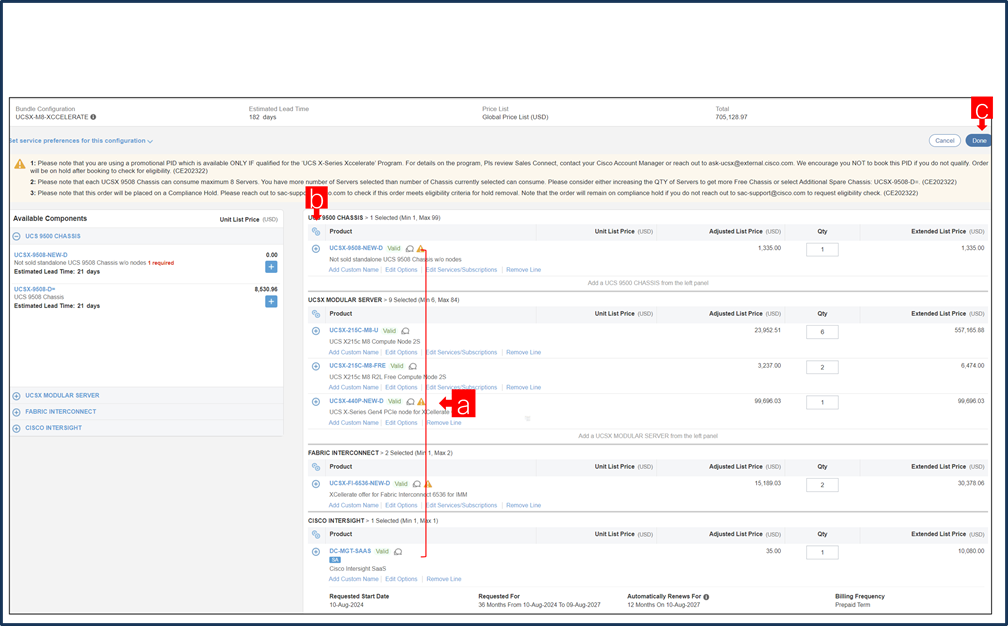Click the Prepaid Term billing frequency value
Screen dimensions: 1008x626
point(852,605)
